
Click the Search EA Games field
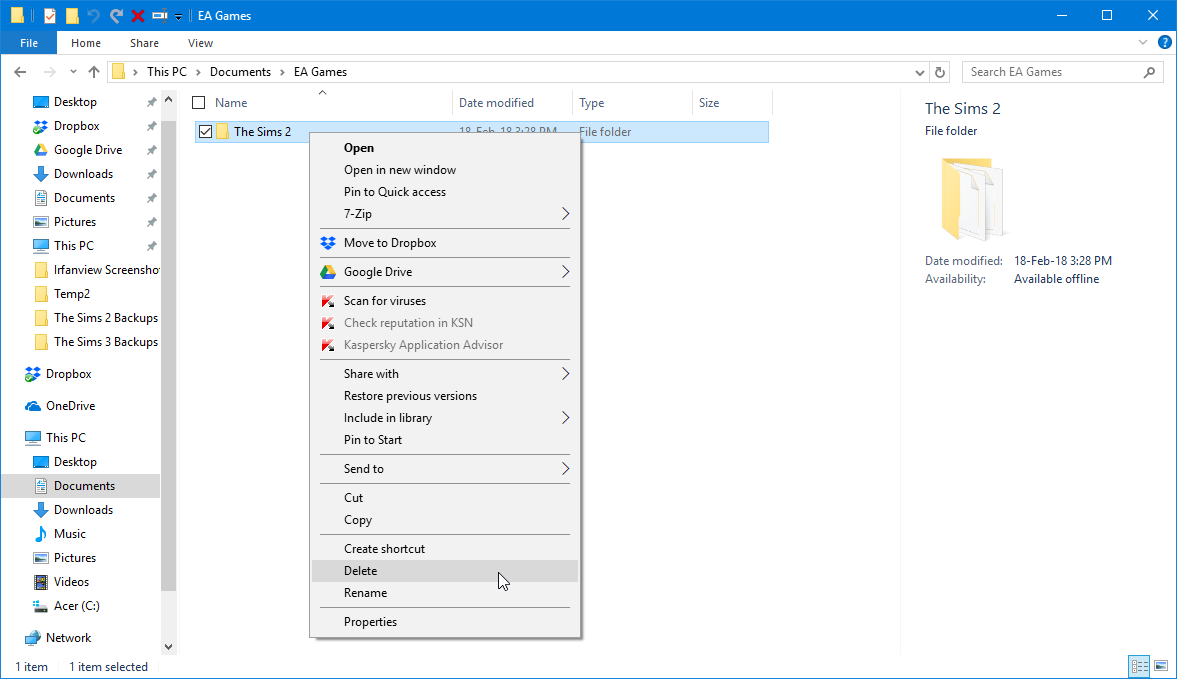tap(1053, 72)
